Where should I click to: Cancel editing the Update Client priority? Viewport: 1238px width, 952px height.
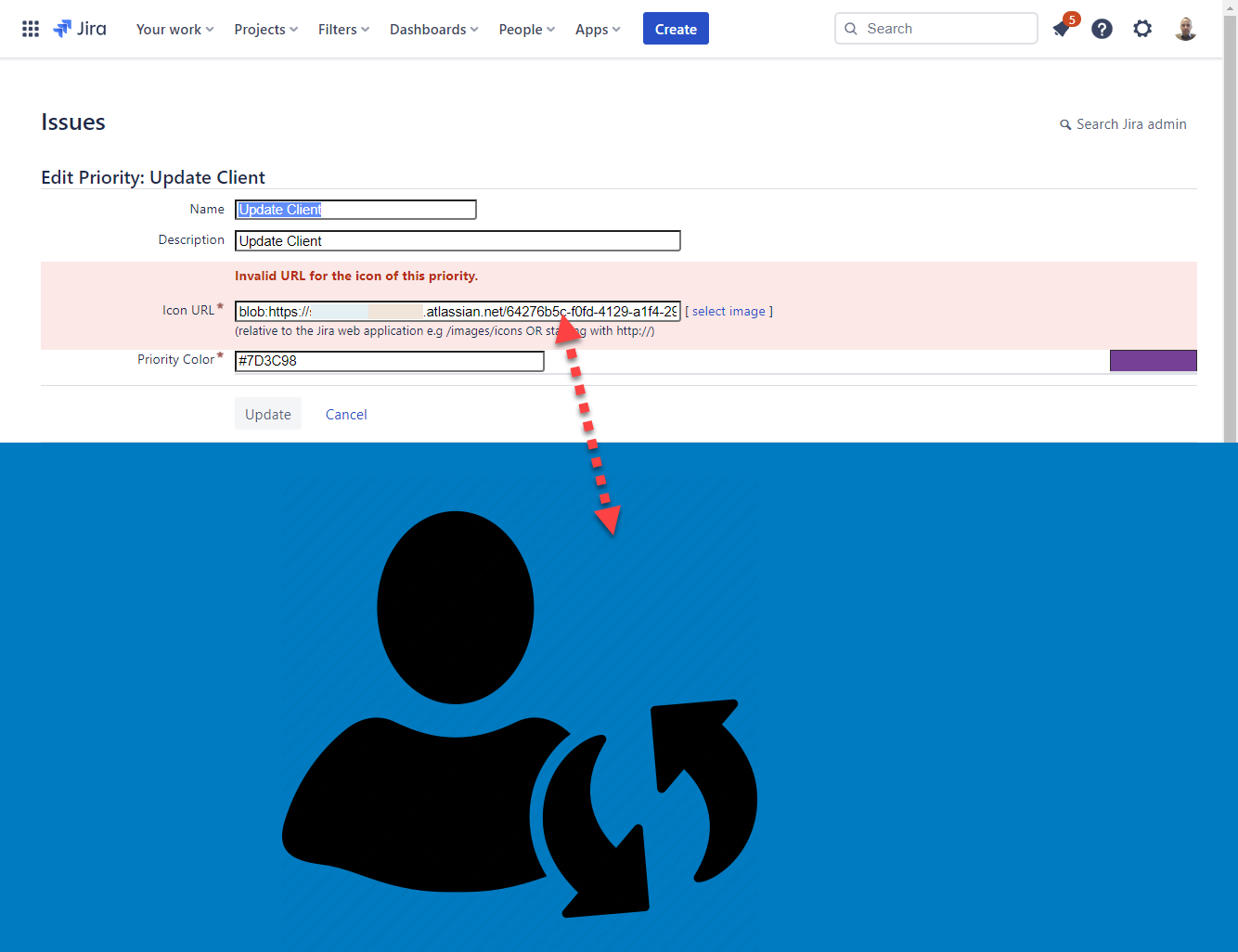346,414
